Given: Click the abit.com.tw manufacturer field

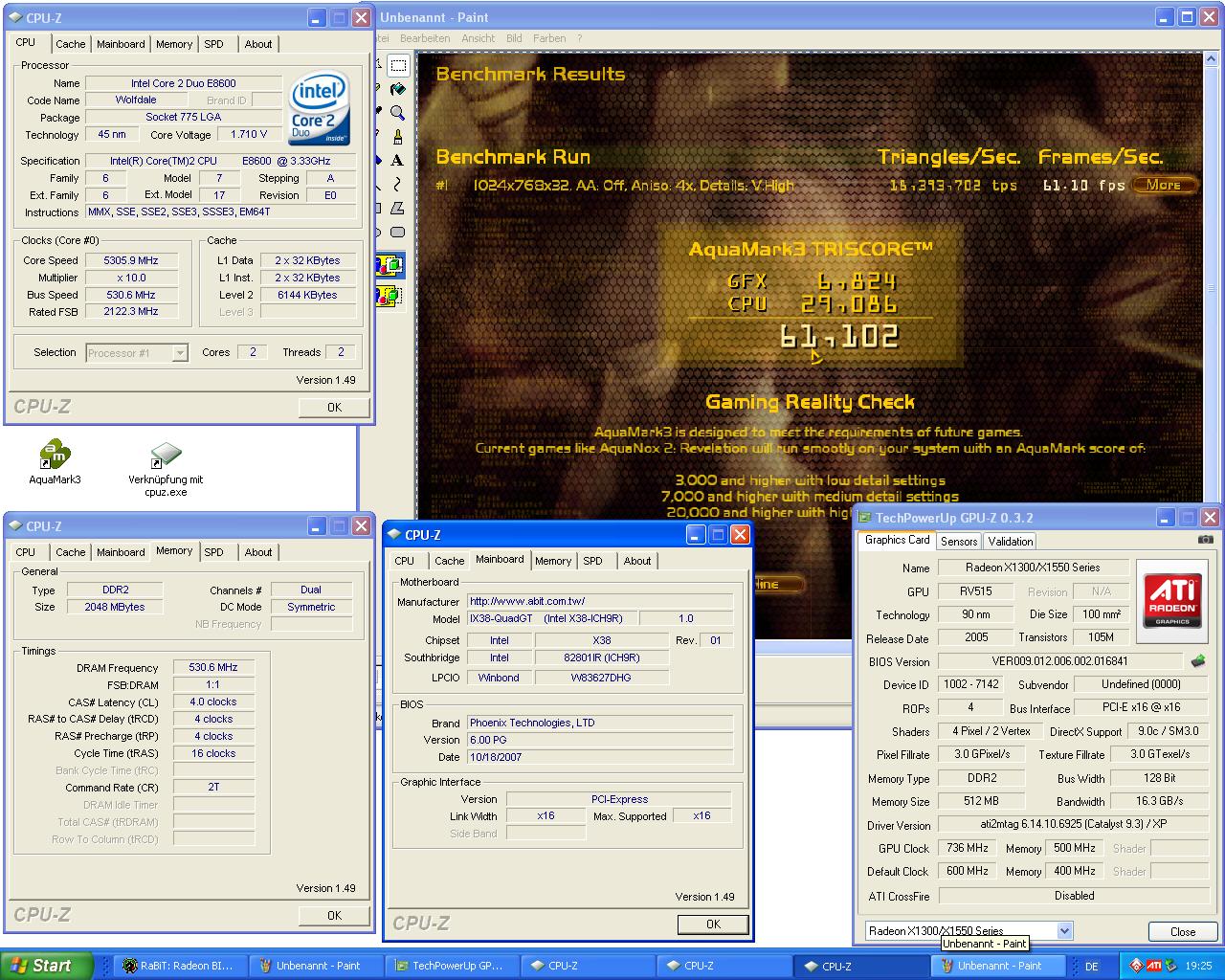Looking at the screenshot, I should click(x=601, y=601).
